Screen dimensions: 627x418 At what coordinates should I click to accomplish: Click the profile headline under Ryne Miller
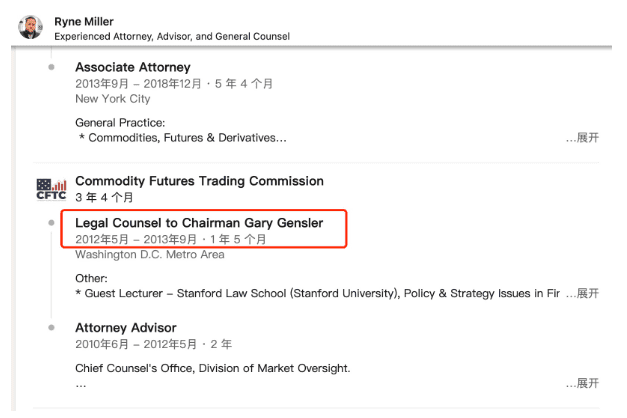click(x=172, y=36)
